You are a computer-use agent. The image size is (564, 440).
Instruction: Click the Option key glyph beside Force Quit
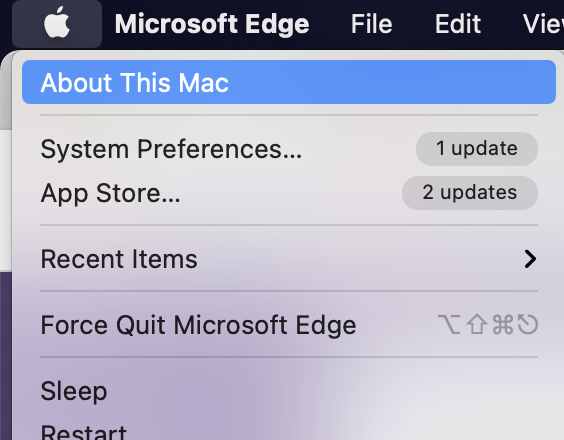tap(449, 324)
